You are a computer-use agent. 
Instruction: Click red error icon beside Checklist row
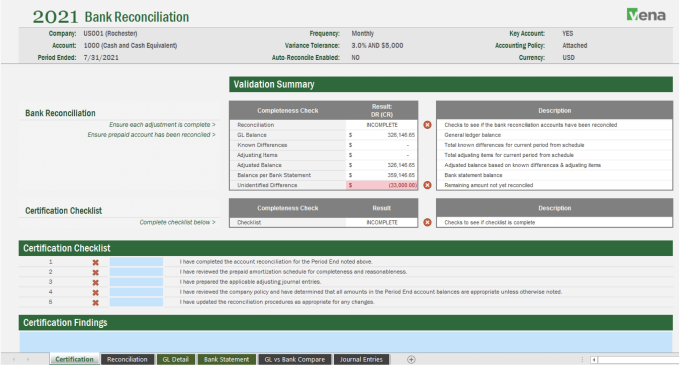click(427, 222)
